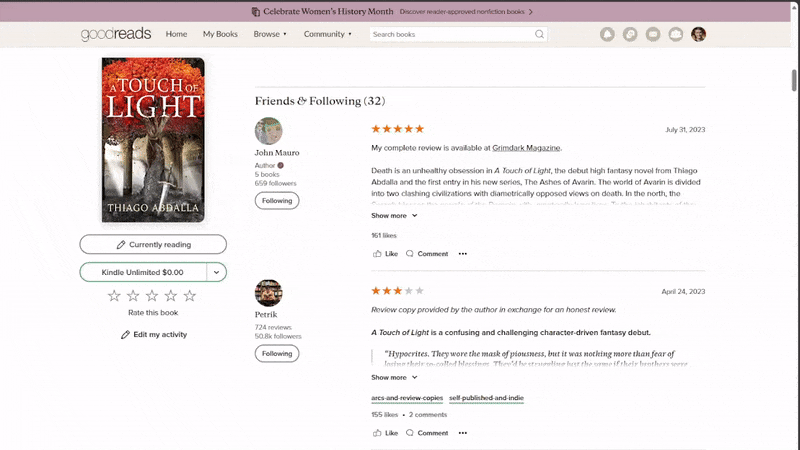Rate this book two stars
The image size is (800, 450).
(133, 295)
